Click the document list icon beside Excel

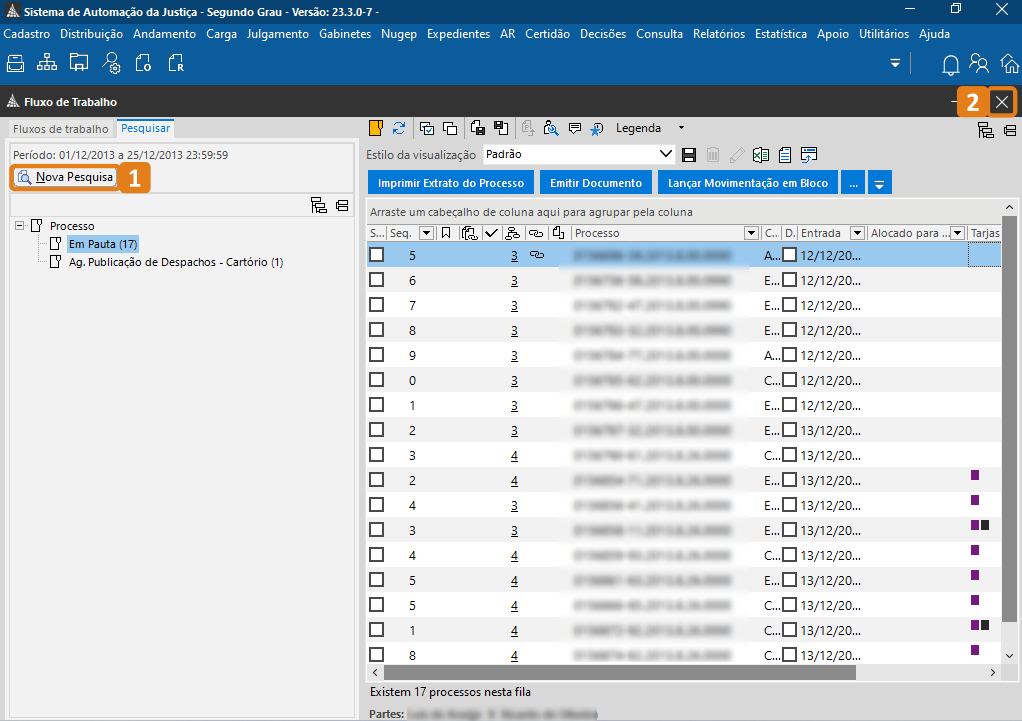tap(785, 154)
